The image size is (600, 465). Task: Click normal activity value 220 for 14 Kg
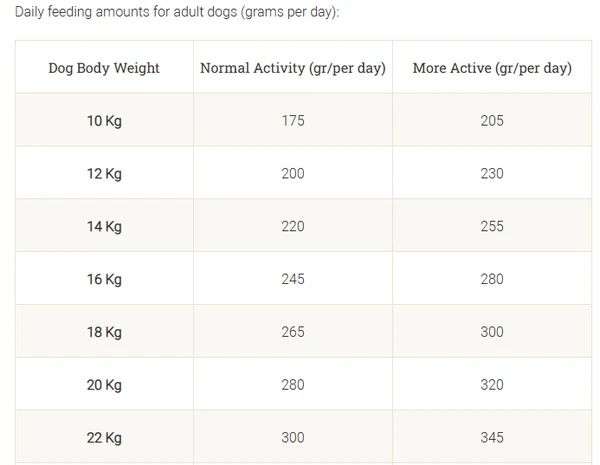point(293,227)
